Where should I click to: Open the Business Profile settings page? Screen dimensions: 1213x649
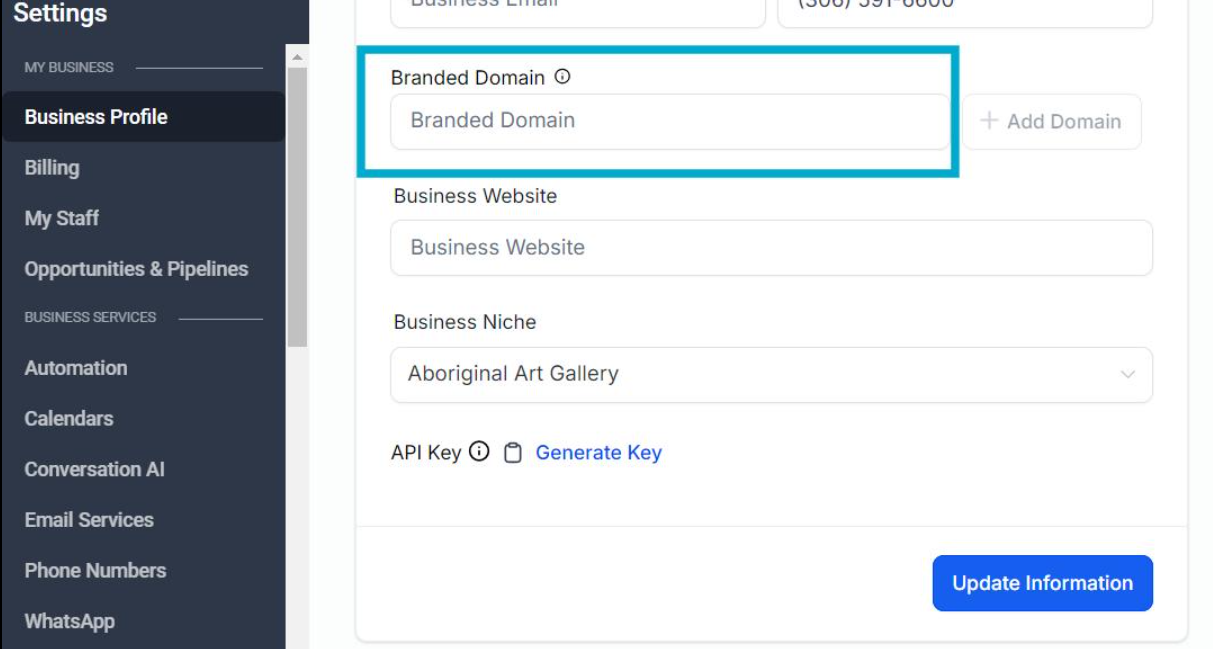pos(142,117)
